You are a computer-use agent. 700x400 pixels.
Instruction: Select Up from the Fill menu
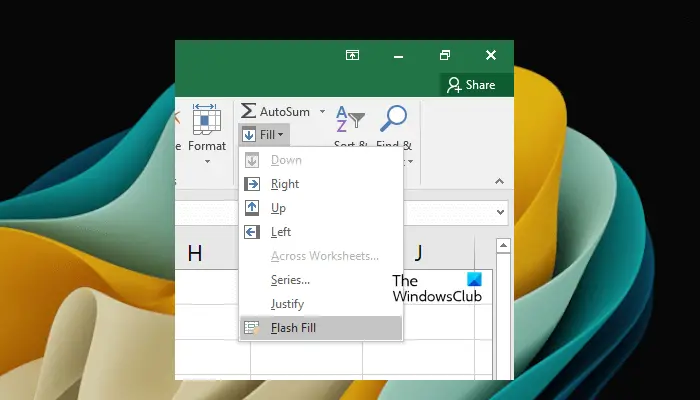pyautogui.click(x=321, y=208)
